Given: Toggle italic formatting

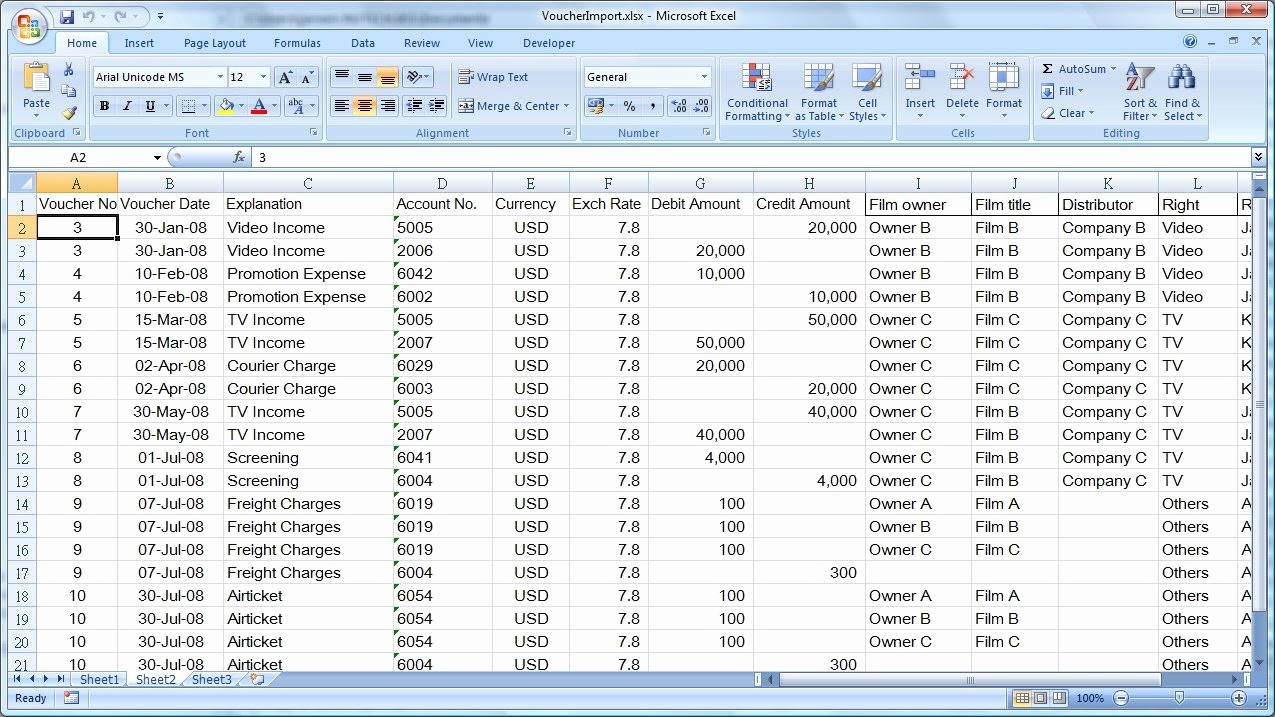Looking at the screenshot, I should 125,106.
